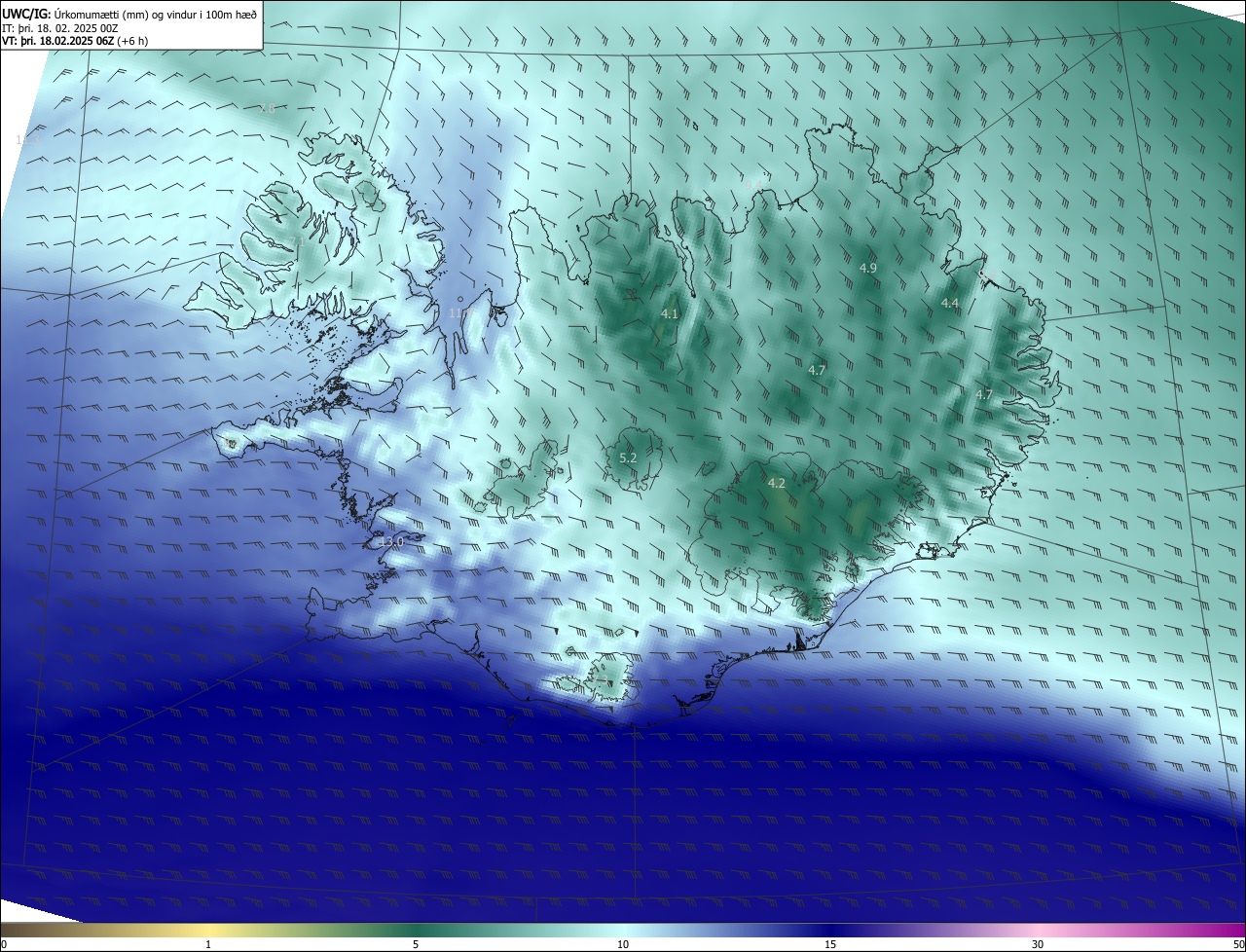This screenshot has height=952, width=1246.
Task: Click the 1 label on the color scale
Action: [x=208, y=944]
